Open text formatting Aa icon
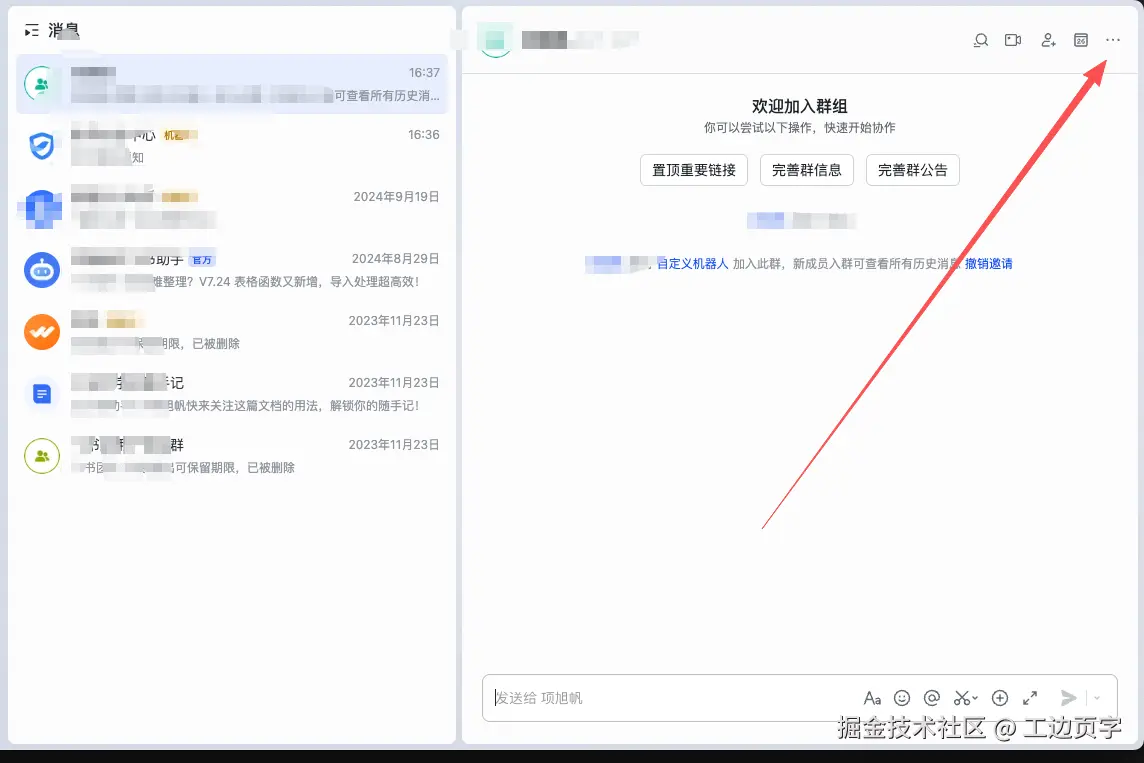Viewport: 1144px width, 763px height. pos(872,698)
